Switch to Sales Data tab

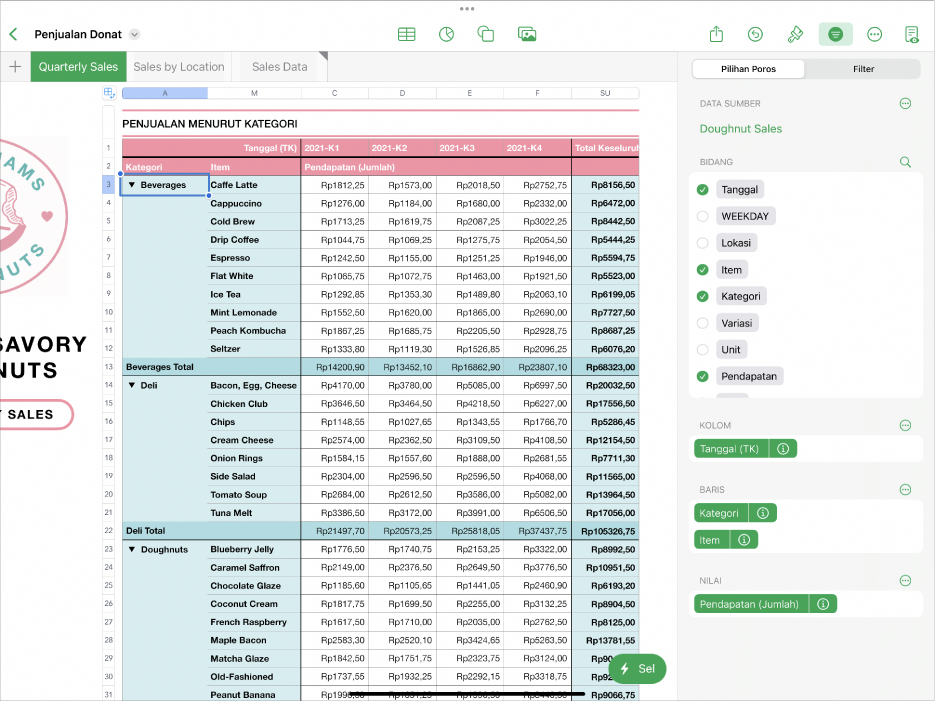tap(280, 67)
